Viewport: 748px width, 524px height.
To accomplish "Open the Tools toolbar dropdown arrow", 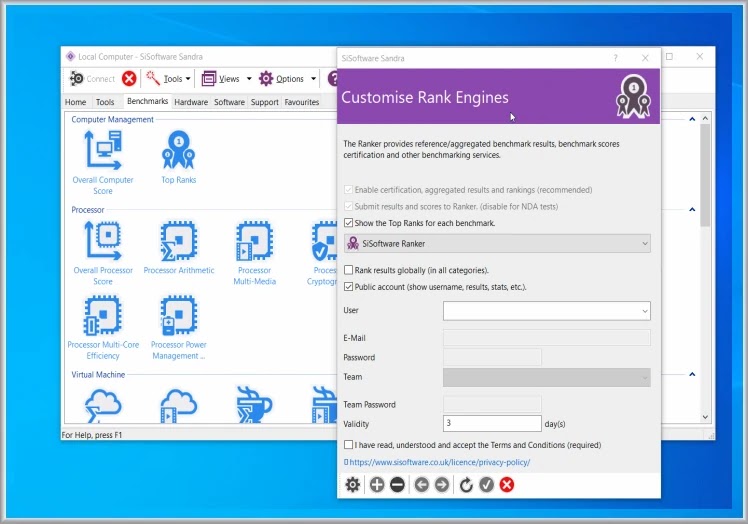I will pos(188,78).
